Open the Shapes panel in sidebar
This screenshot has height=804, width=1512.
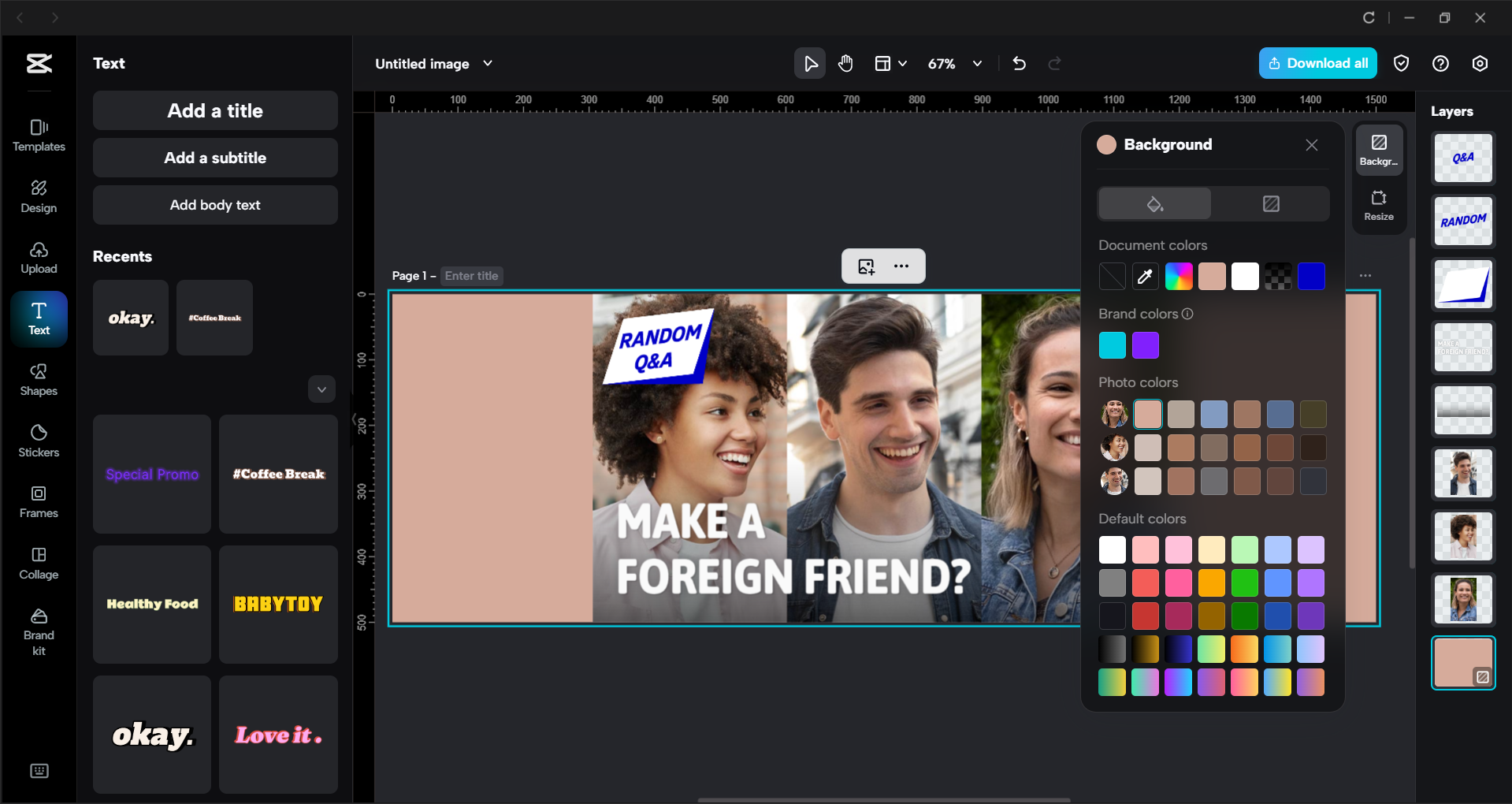(x=39, y=380)
